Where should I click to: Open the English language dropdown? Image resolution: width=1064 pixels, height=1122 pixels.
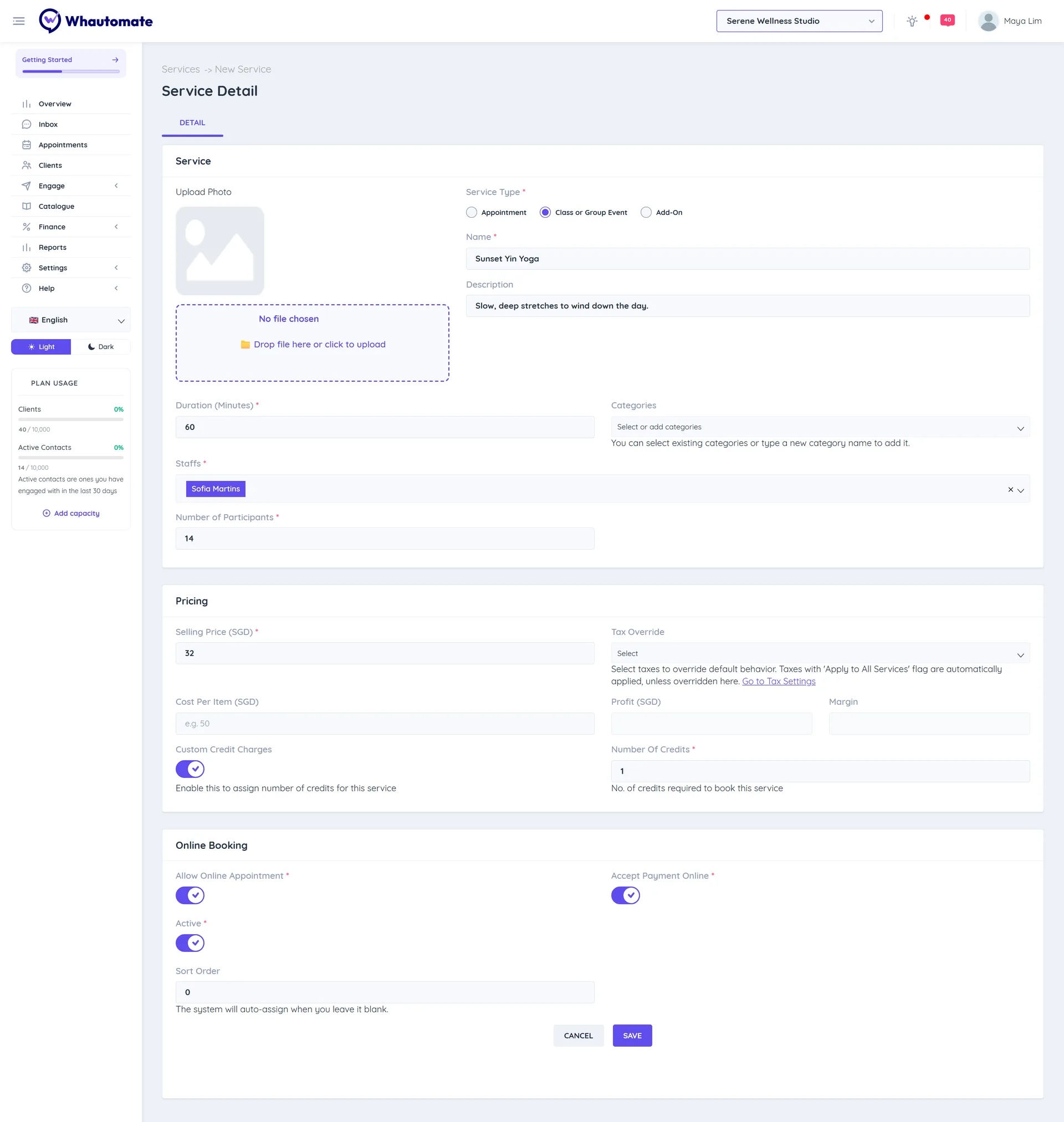coord(71,320)
